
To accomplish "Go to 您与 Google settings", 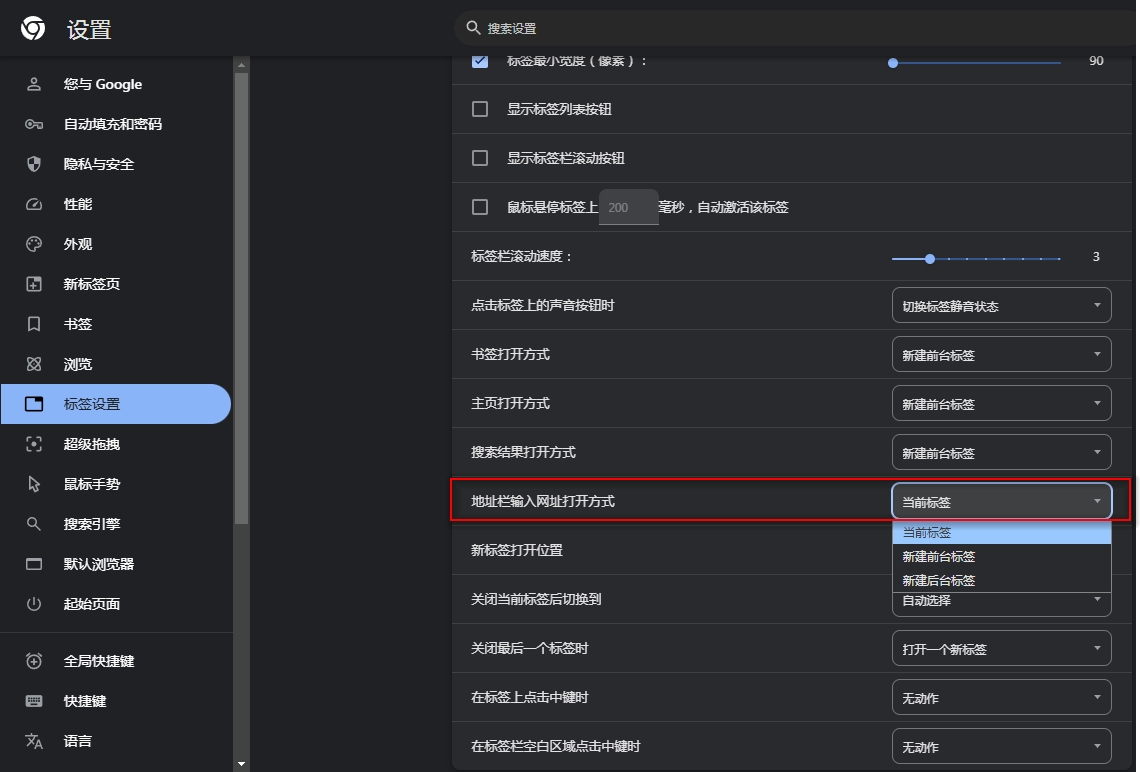I will click(x=33, y=84).
